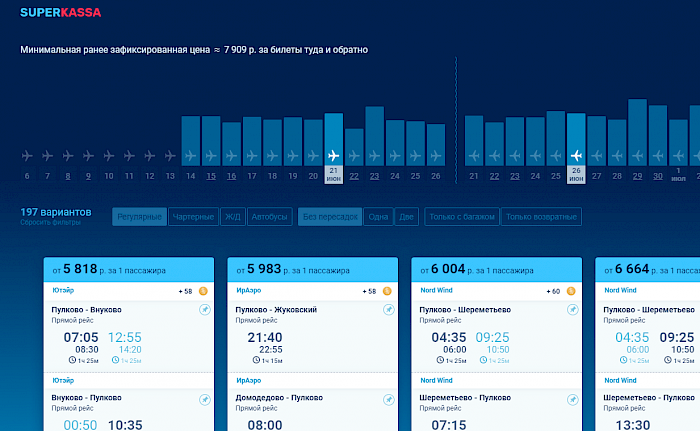Select the 12:55 departure time option on Ютэйр
Image resolution: width=700 pixels, height=431 pixels.
coord(125,337)
